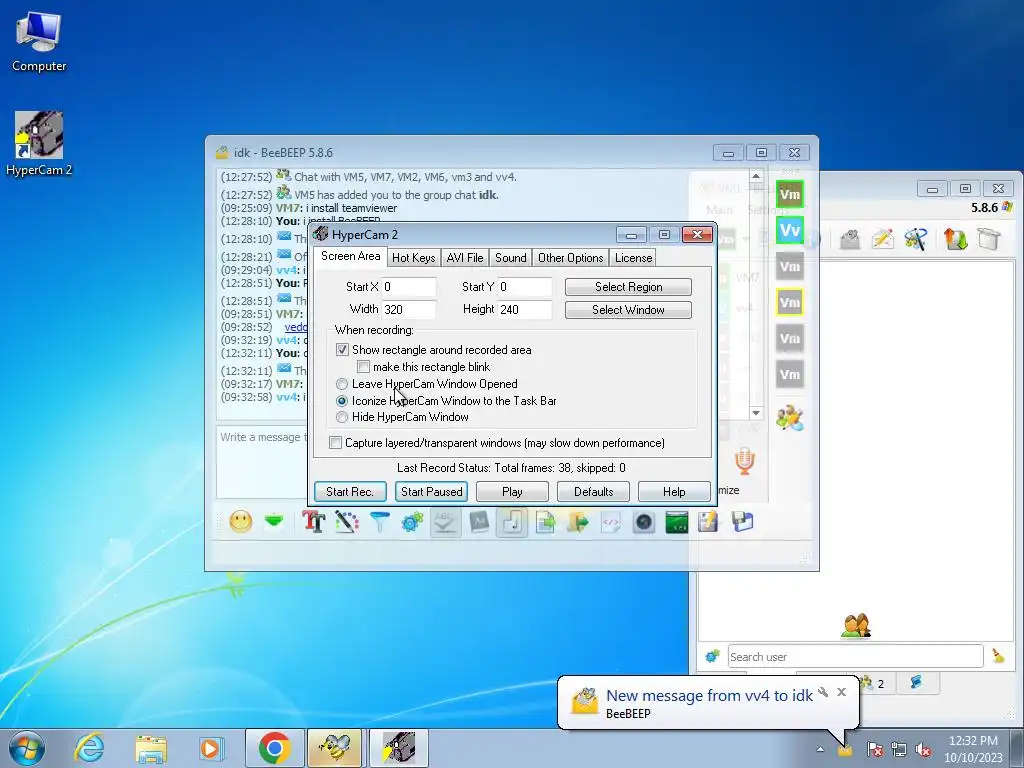1024x768 pixels.
Task: Click the Defaults button
Action: 594,492
